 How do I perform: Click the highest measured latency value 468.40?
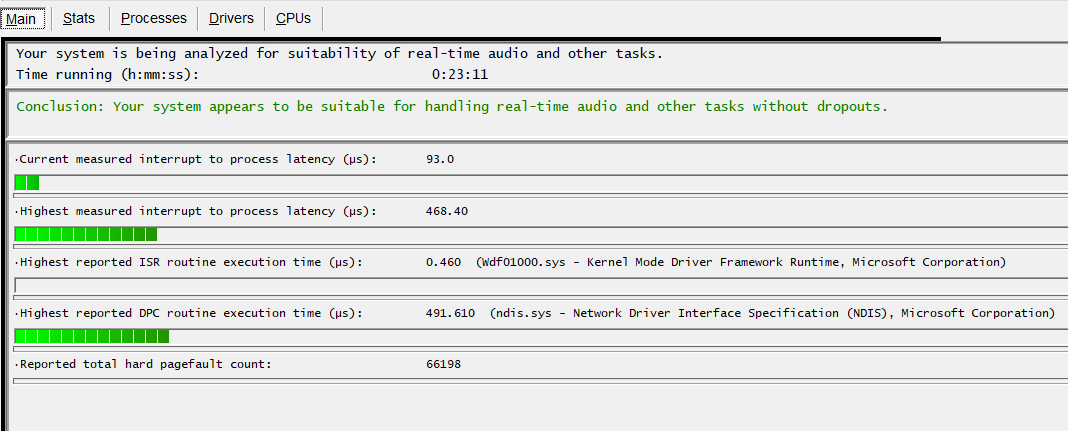click(447, 211)
